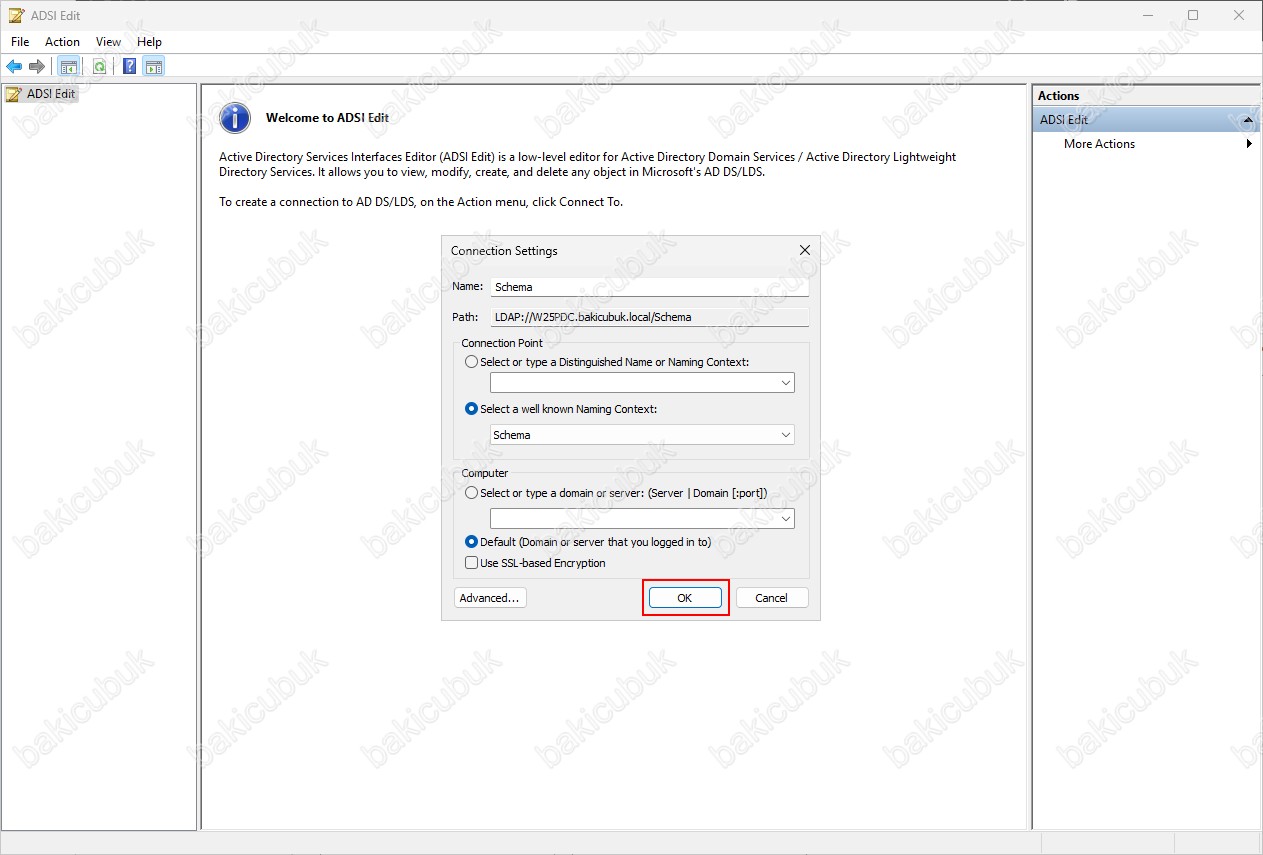Open Help via question mark icon
Screen dimensions: 1263x855
coord(130,67)
